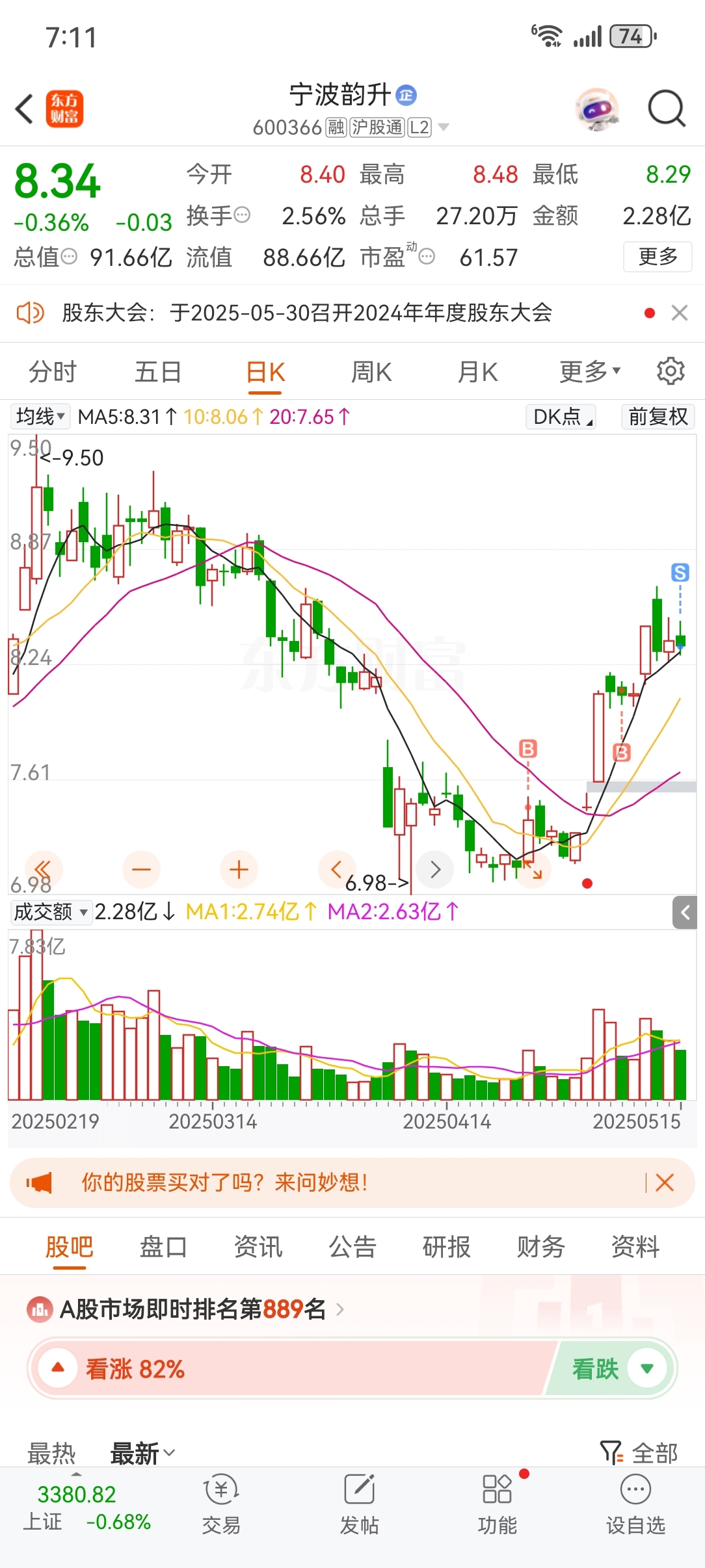The height and width of the screenshot is (1568, 705).
Task: Change the 前复权 adjustment setting
Action: (x=658, y=416)
